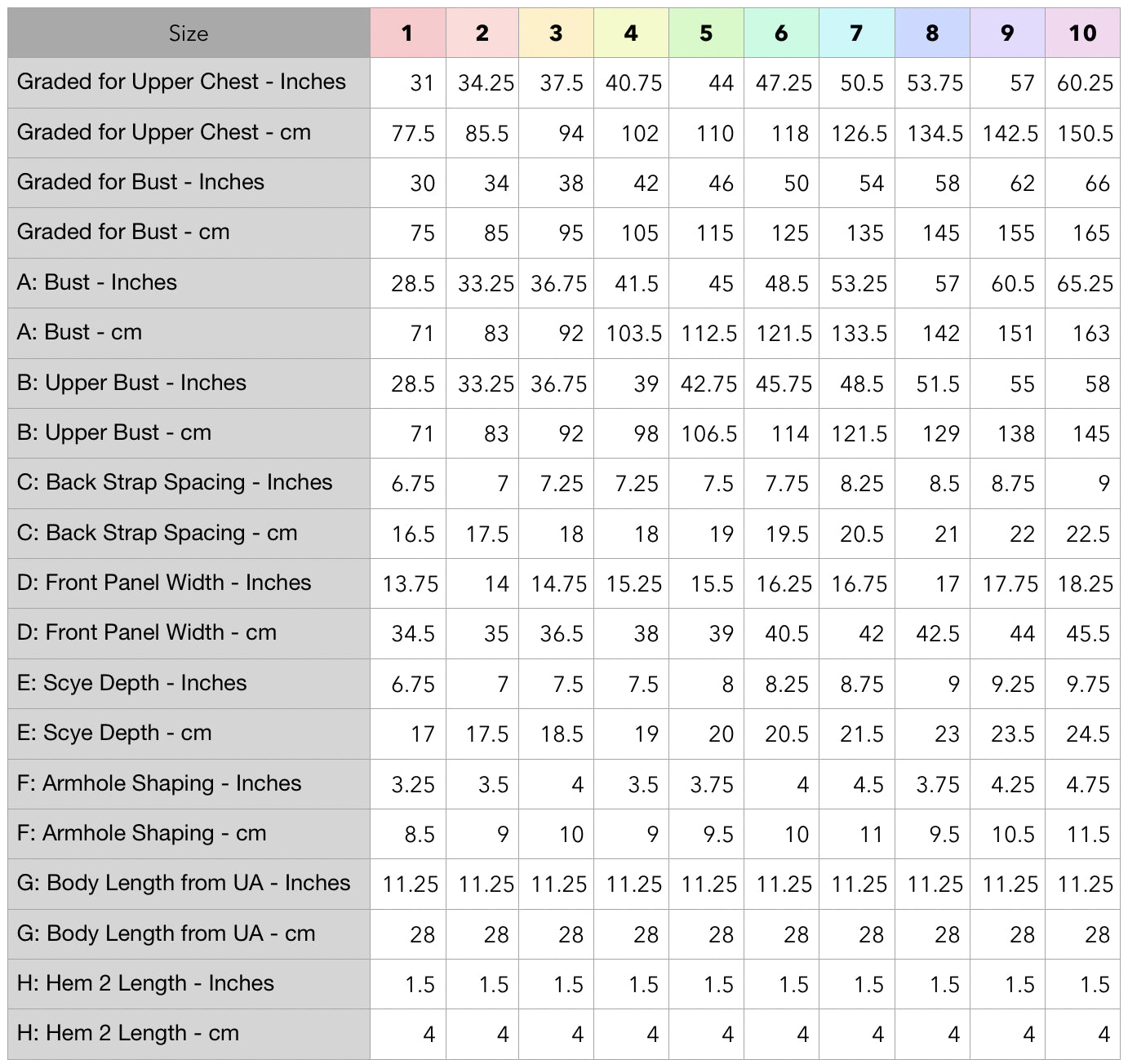Select the 'A: Bust - Inches' row label

[x=97, y=282]
